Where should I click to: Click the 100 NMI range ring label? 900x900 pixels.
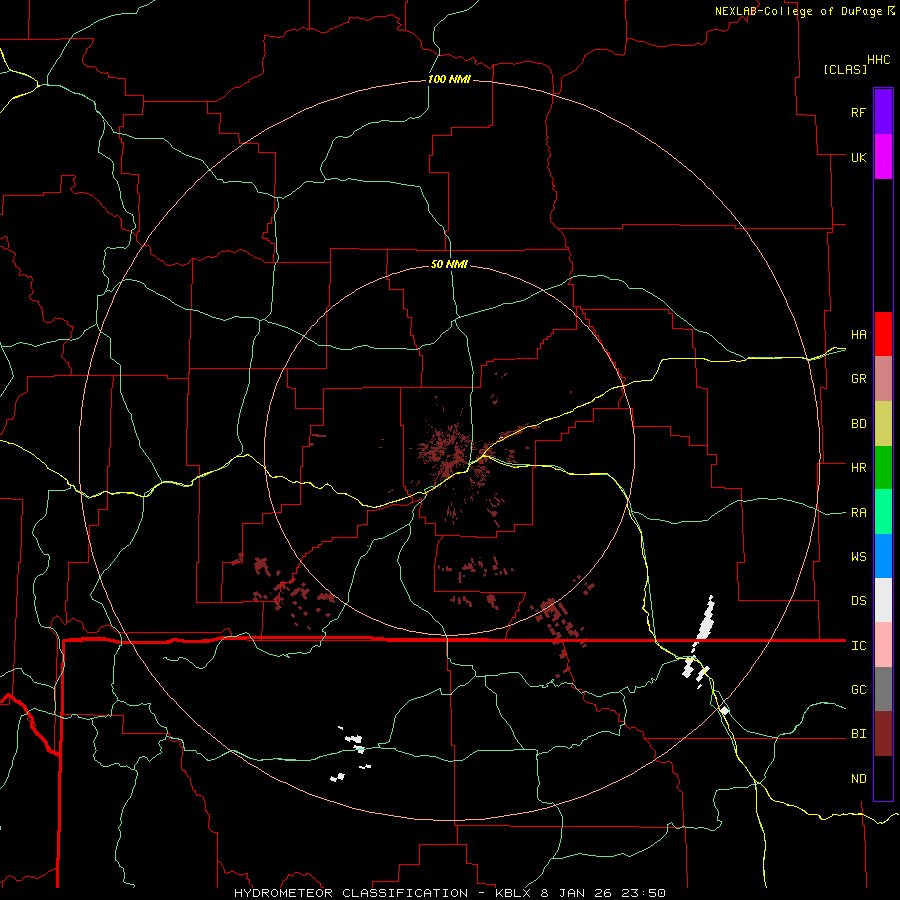click(449, 79)
